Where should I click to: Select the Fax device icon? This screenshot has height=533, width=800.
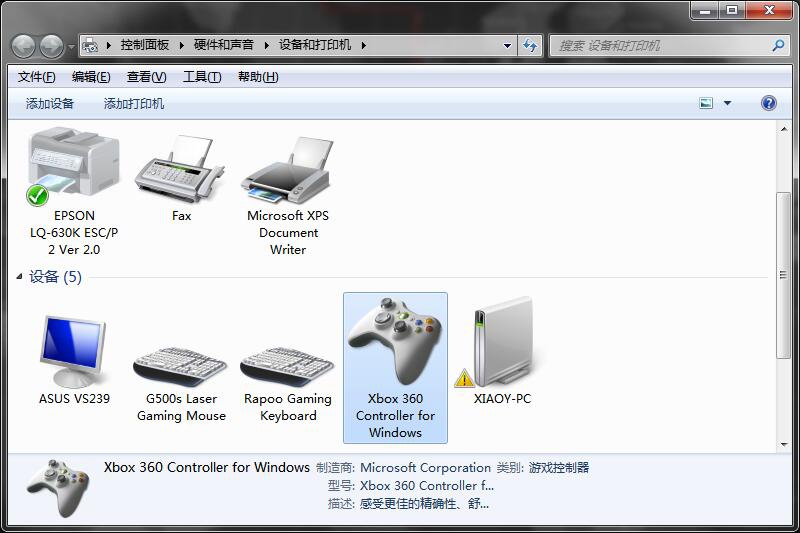pyautogui.click(x=181, y=169)
